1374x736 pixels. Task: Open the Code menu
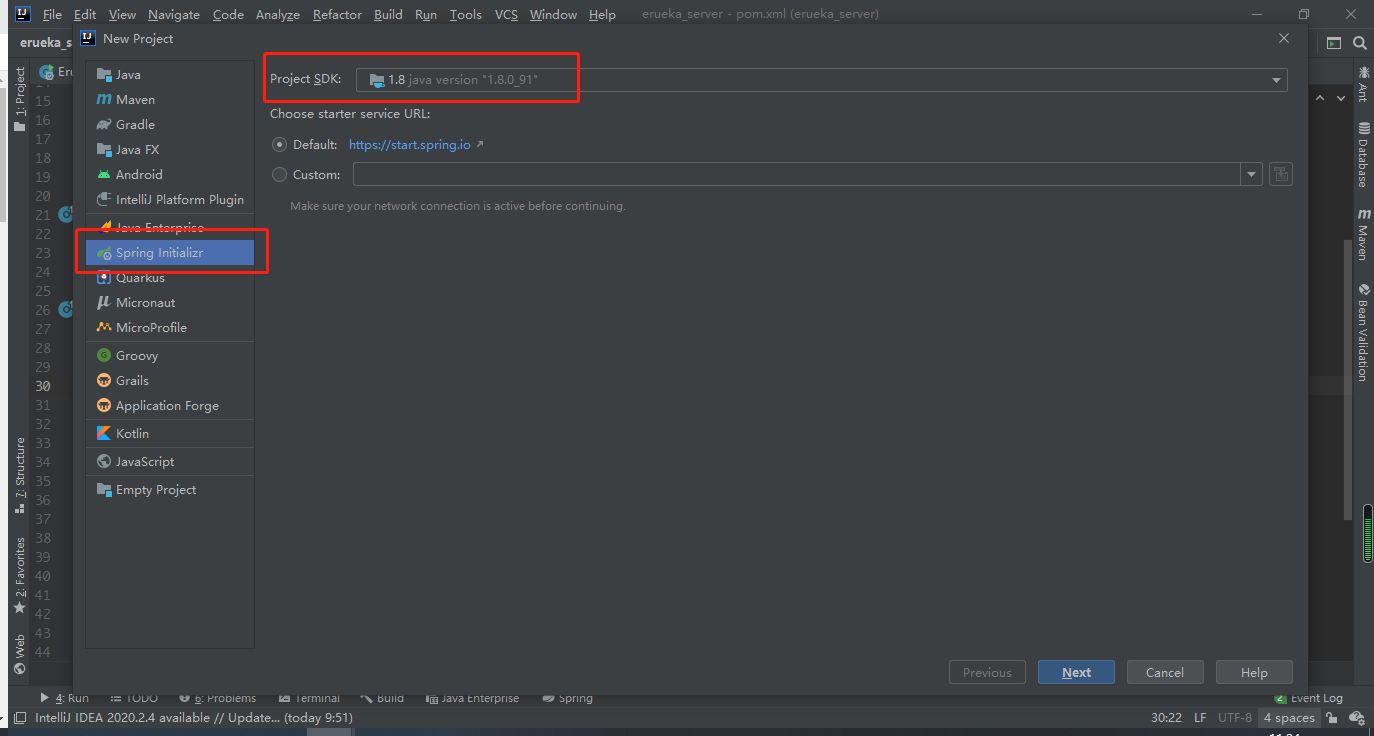(x=228, y=14)
